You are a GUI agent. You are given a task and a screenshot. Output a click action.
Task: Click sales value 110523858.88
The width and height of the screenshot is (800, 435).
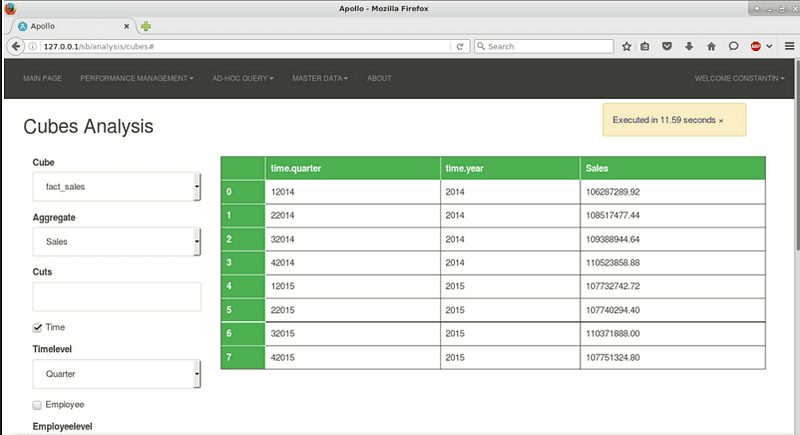tap(612, 263)
